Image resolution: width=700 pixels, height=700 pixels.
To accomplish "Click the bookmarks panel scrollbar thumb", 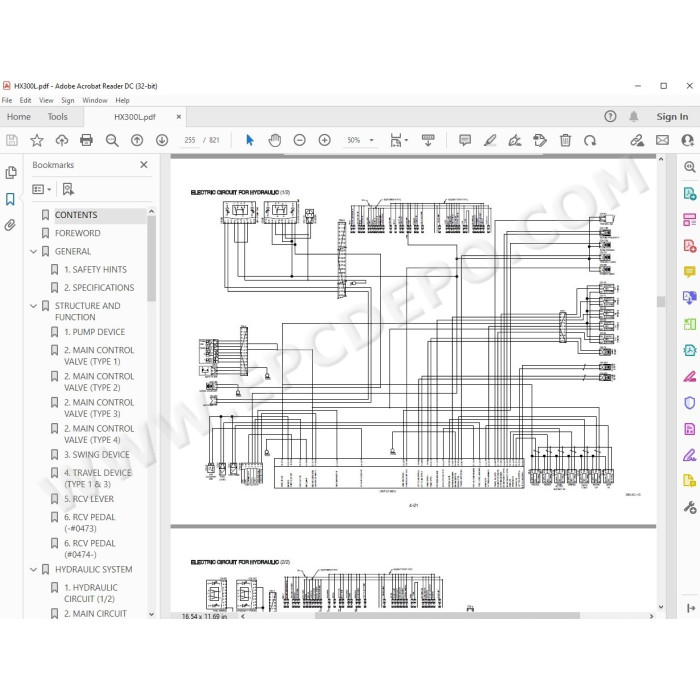I will [151, 259].
